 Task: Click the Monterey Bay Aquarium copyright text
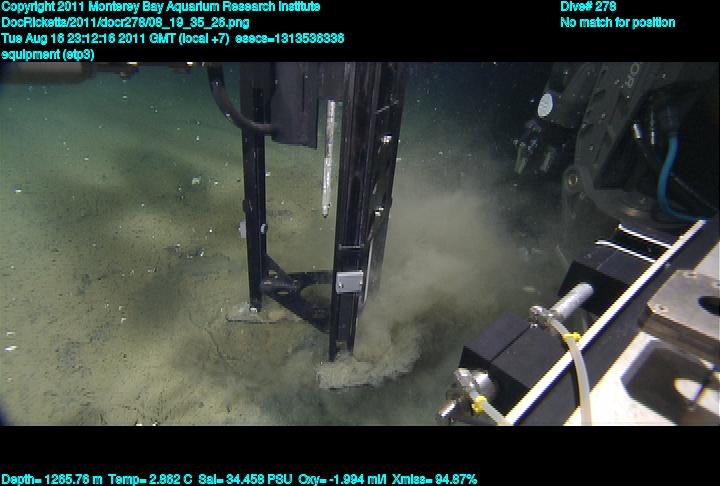point(160,7)
